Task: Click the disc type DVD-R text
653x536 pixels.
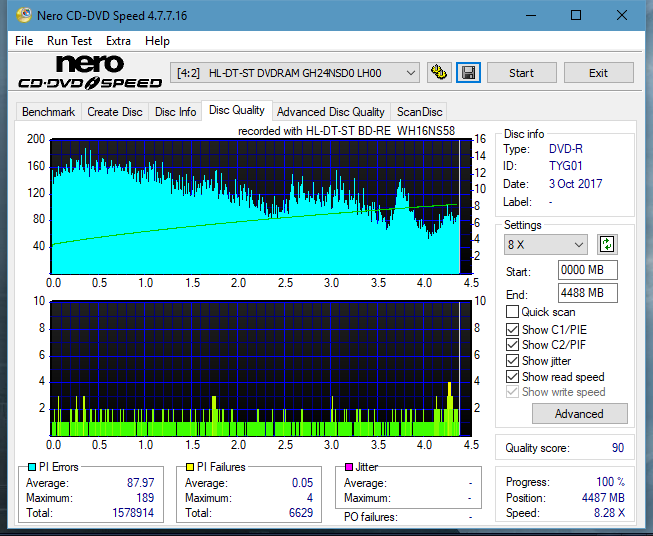Action: [x=566, y=149]
